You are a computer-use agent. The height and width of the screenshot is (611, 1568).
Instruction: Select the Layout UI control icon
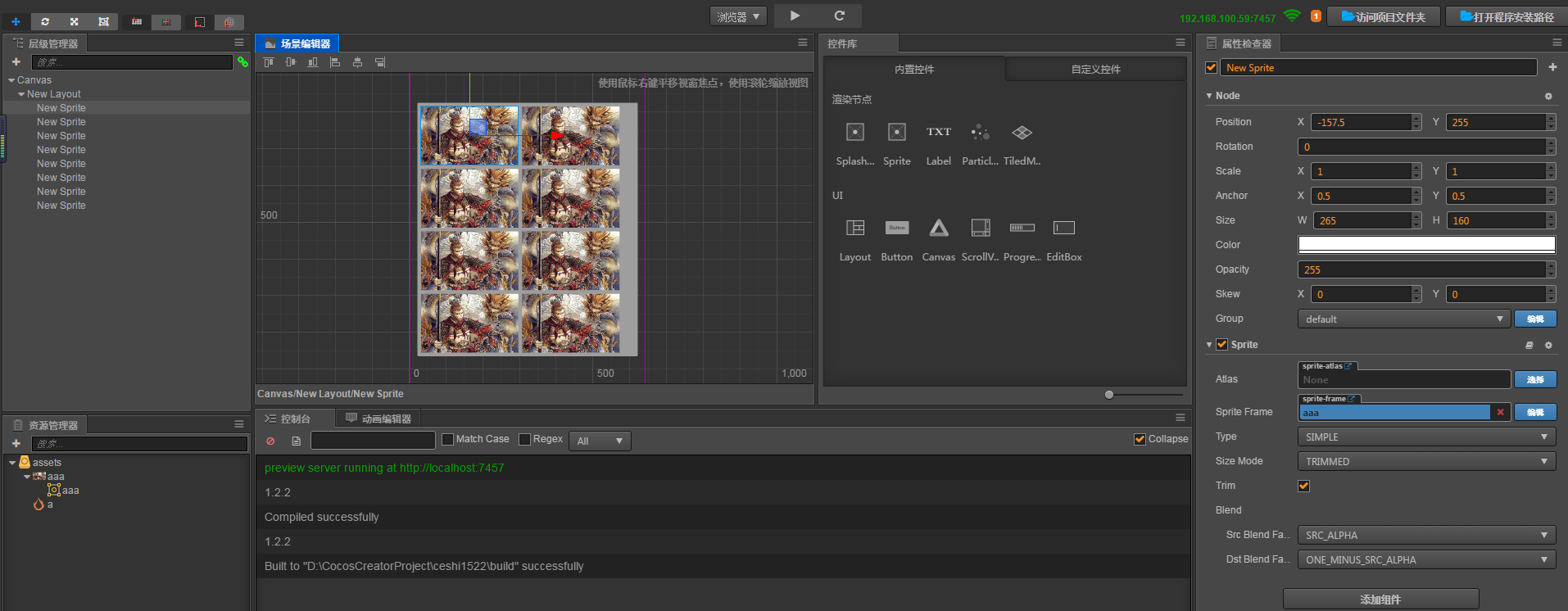point(854,229)
